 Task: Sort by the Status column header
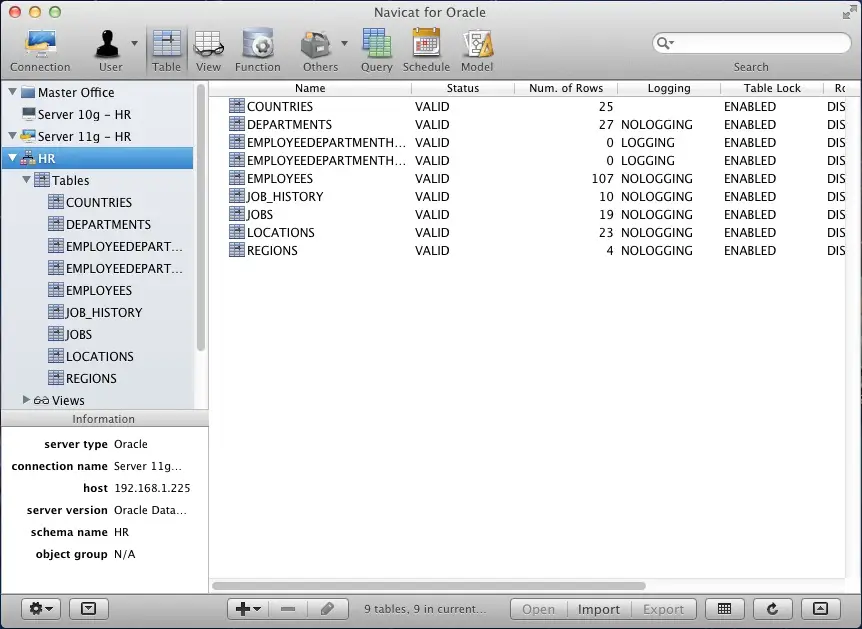[462, 88]
